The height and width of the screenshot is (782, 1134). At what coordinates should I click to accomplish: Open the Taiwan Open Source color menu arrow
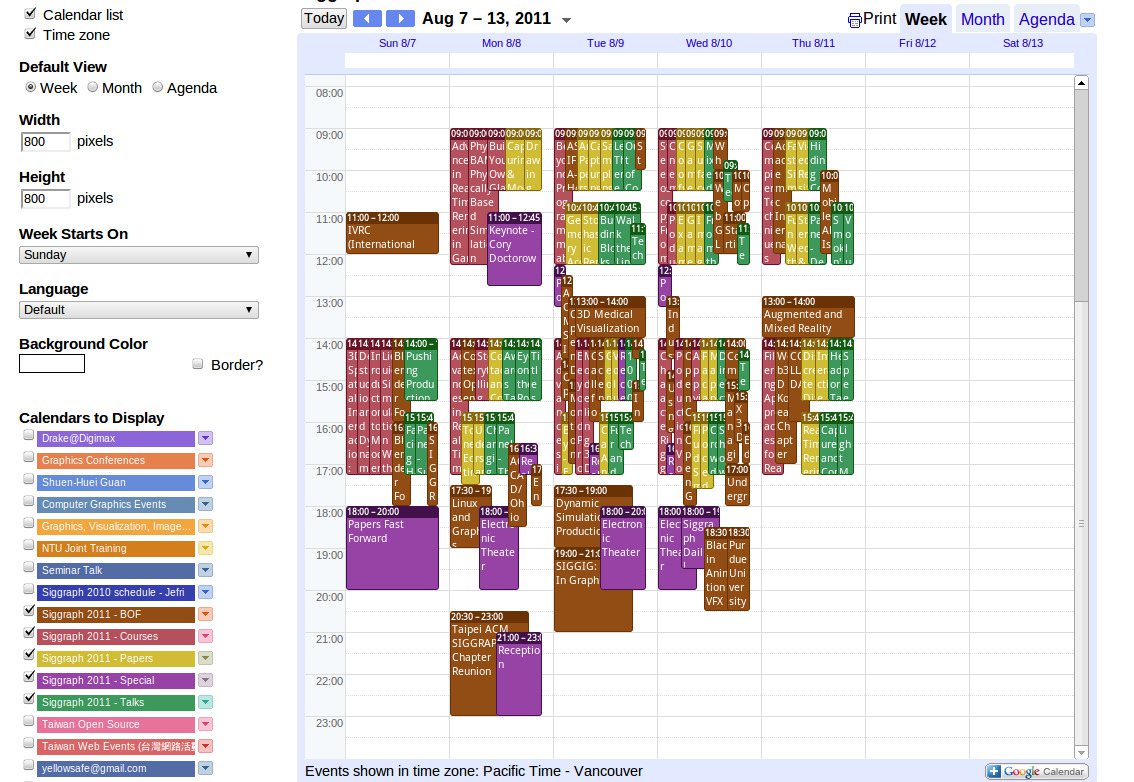pyautogui.click(x=205, y=724)
